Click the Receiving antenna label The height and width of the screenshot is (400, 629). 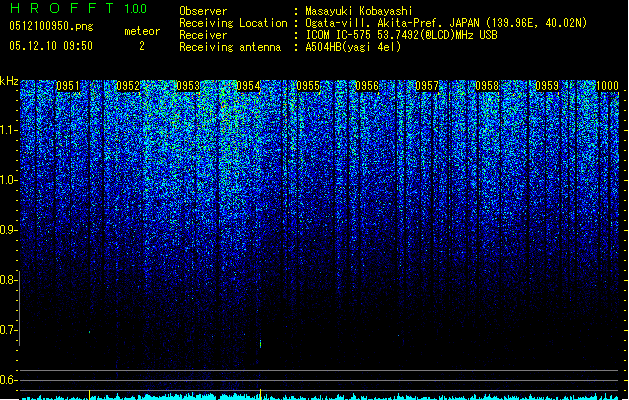click(230, 47)
